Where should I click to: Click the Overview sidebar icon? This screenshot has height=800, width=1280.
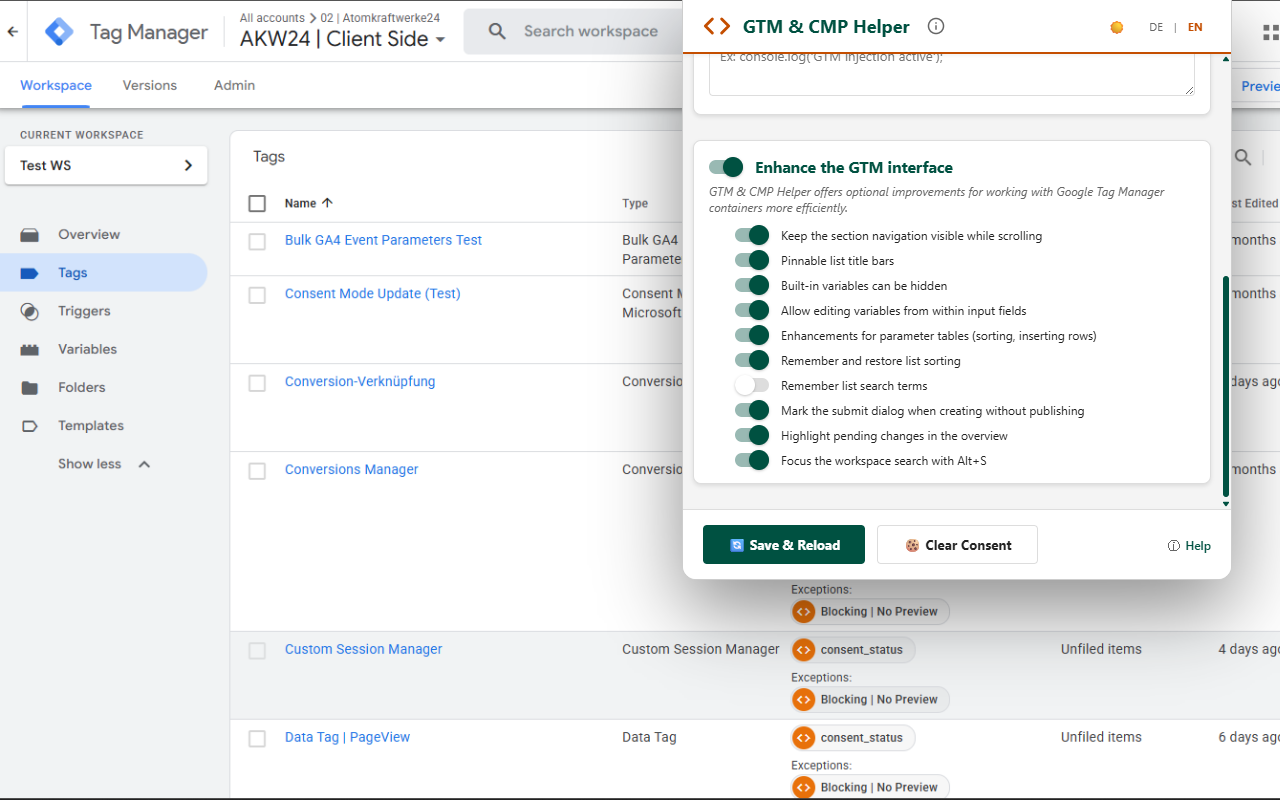pyautogui.click(x=30, y=235)
